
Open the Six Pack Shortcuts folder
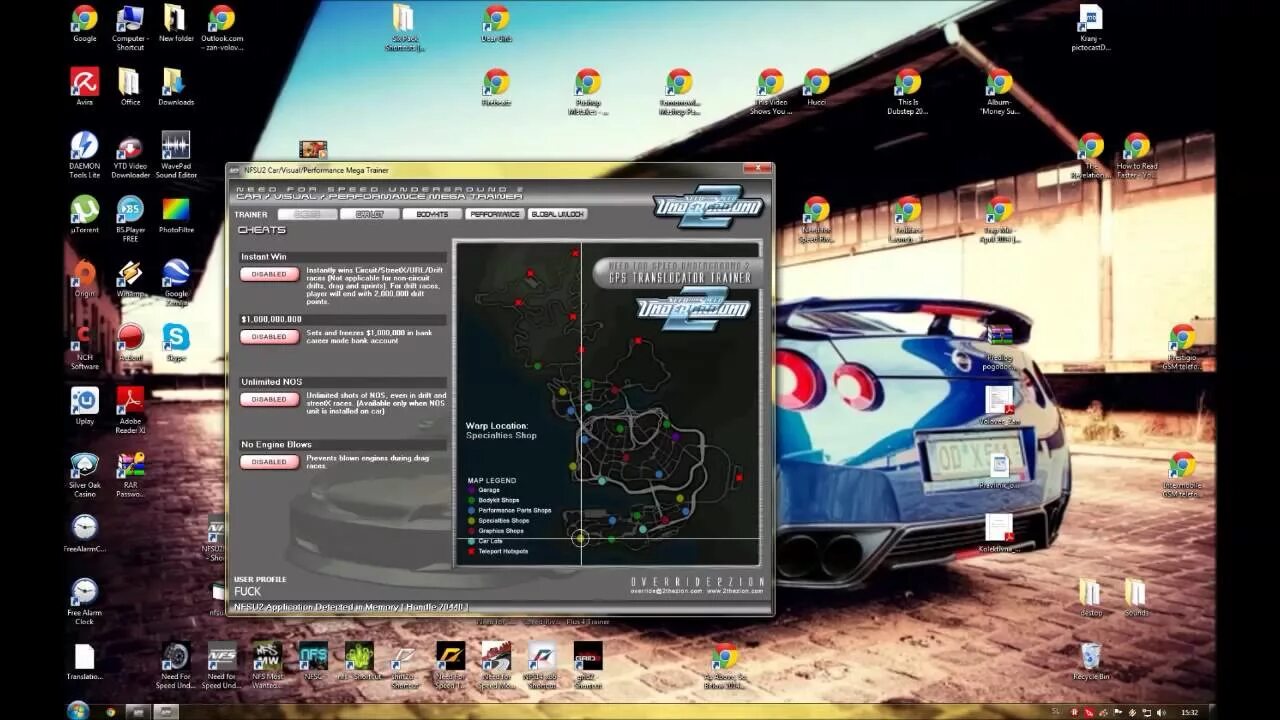click(403, 28)
